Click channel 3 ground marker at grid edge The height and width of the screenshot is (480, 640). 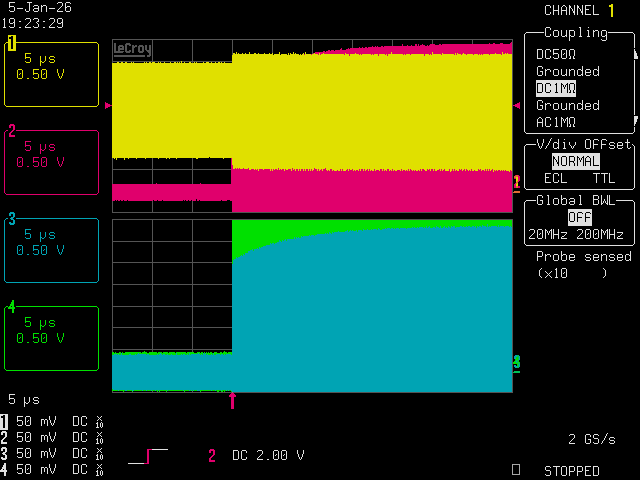click(516, 361)
